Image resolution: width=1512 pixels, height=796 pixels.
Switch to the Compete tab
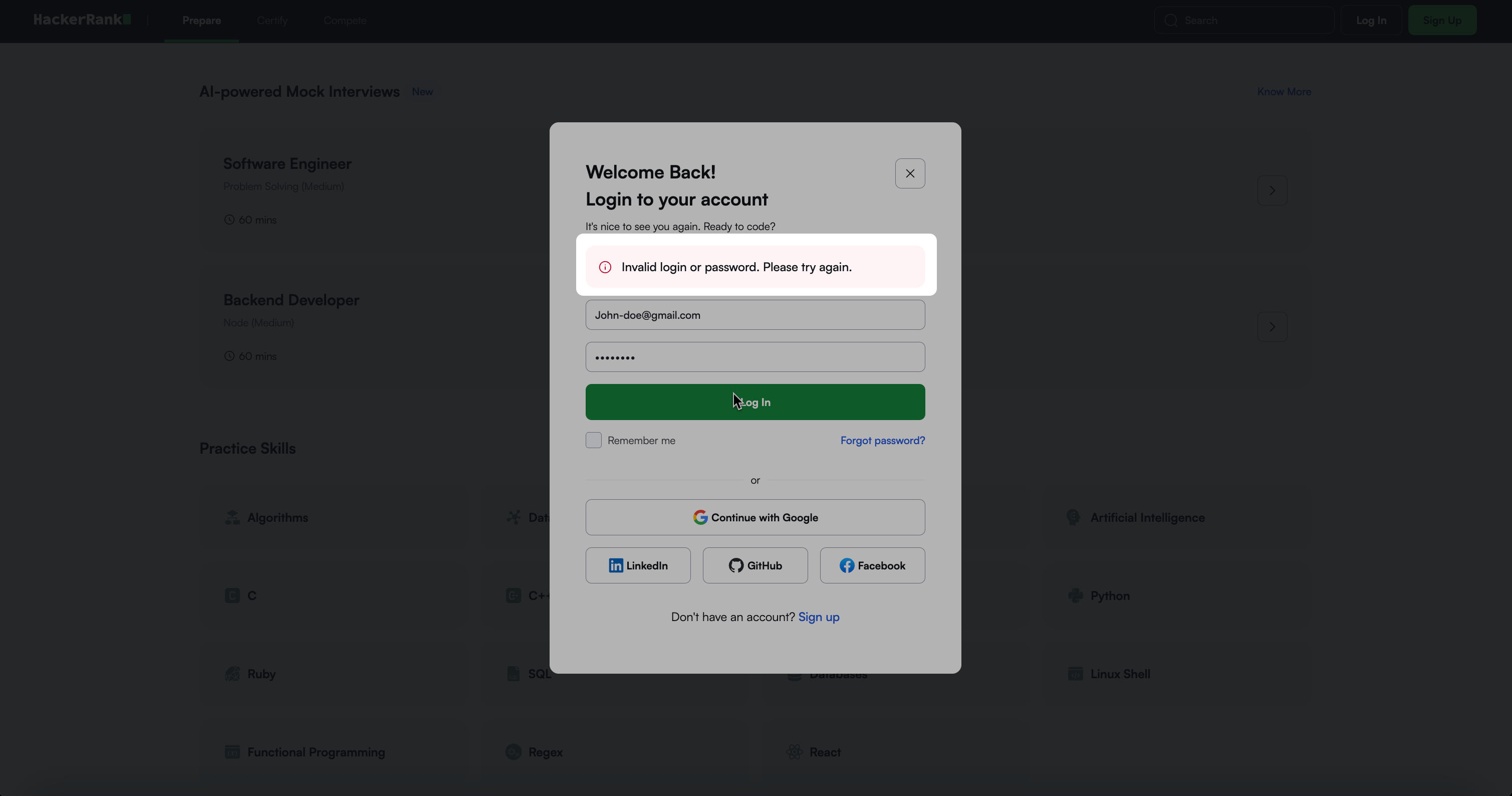pyautogui.click(x=345, y=21)
